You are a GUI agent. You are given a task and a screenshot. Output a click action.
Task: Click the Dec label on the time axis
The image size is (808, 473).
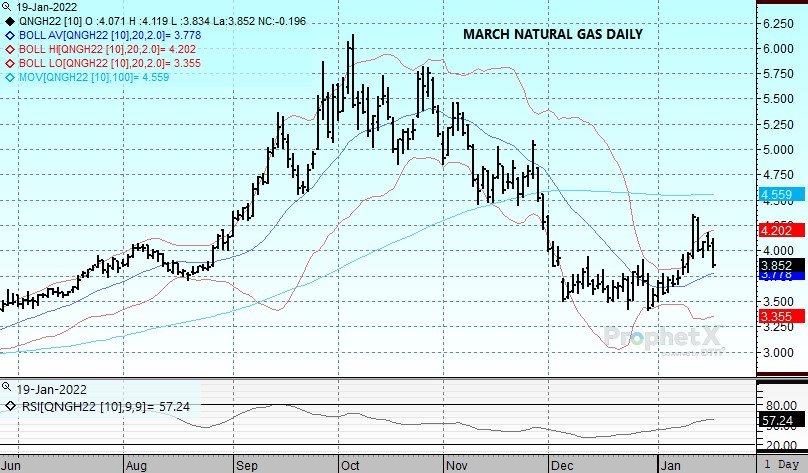pos(559,465)
